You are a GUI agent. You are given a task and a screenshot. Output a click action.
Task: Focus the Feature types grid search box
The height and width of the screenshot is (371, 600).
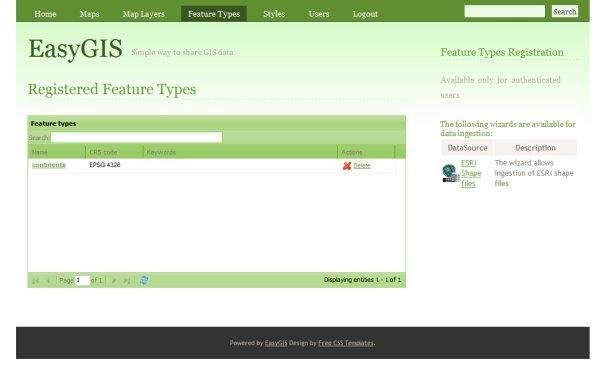136,137
